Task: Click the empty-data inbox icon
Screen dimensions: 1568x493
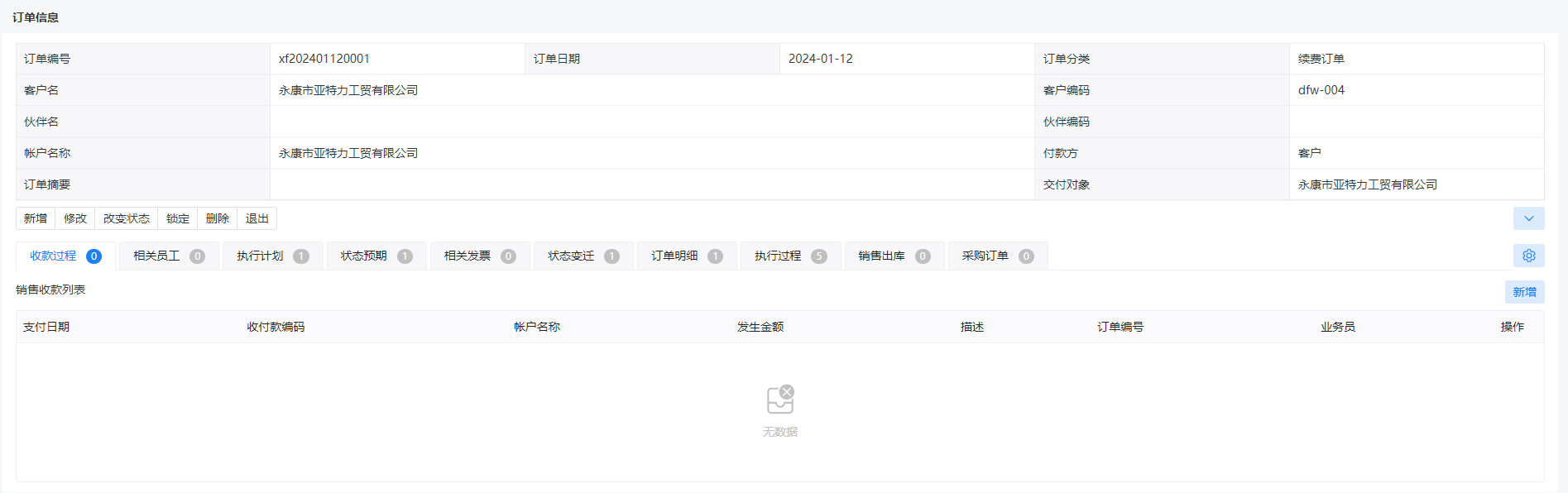Action: pos(780,400)
